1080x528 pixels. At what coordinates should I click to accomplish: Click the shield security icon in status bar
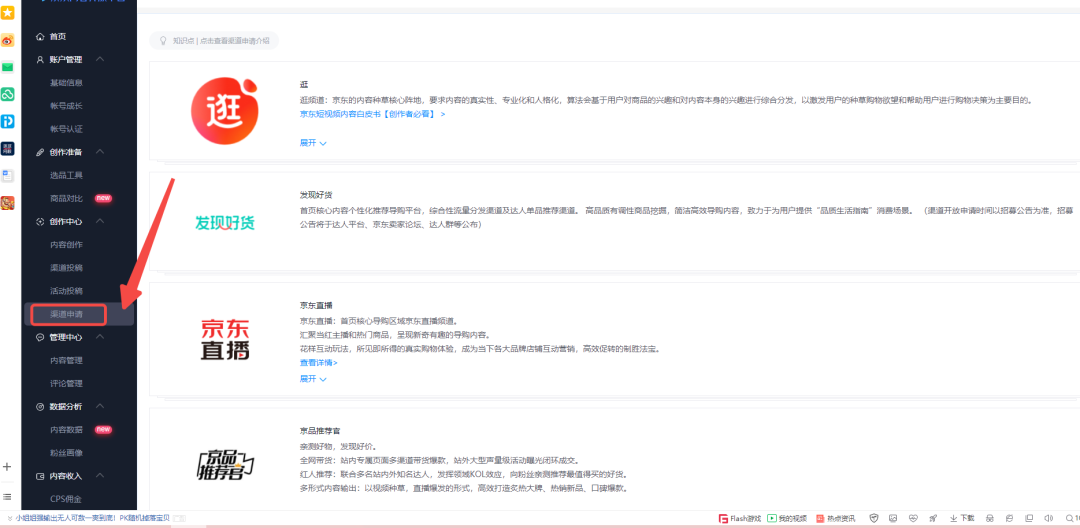pos(873,518)
